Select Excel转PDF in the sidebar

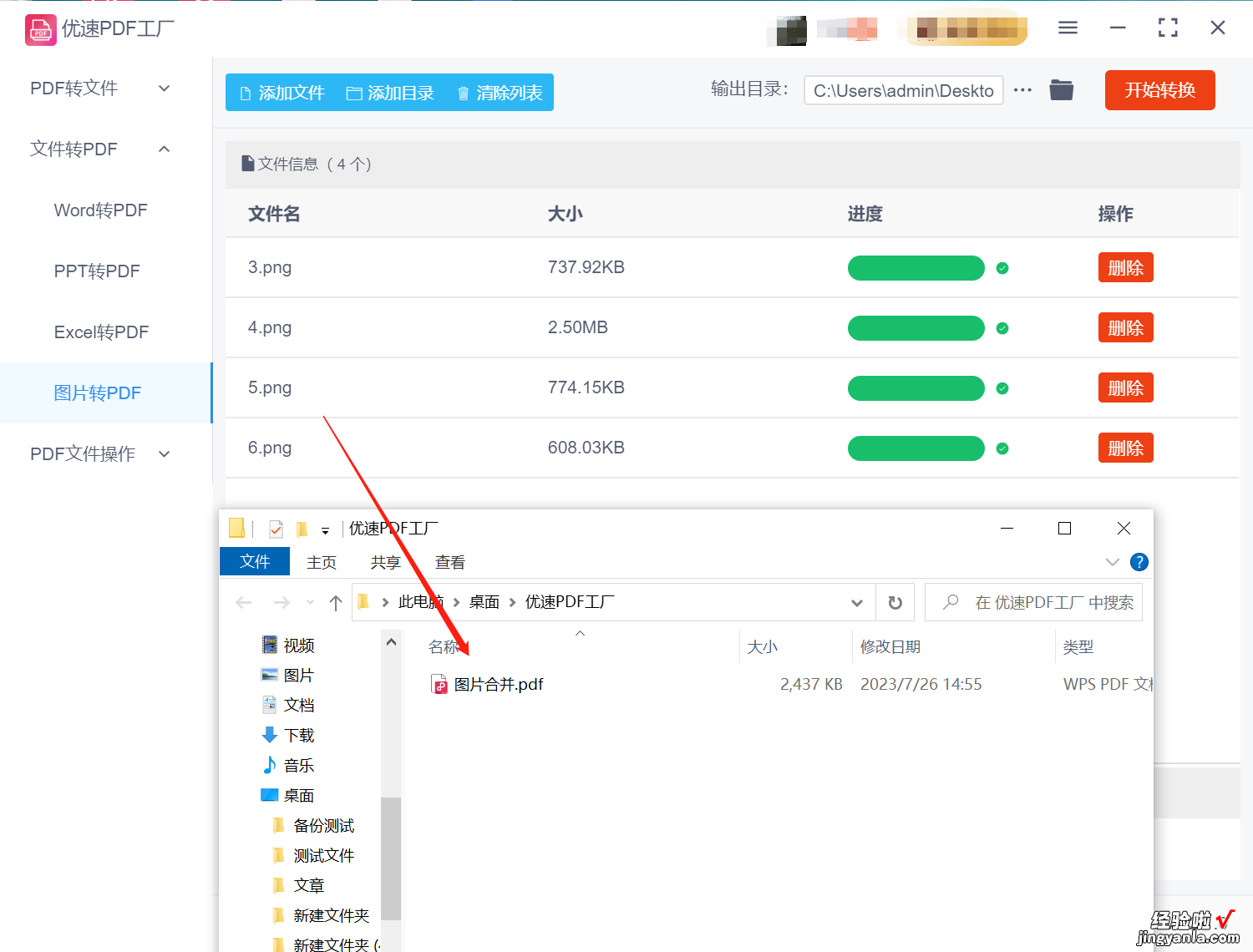tap(101, 332)
